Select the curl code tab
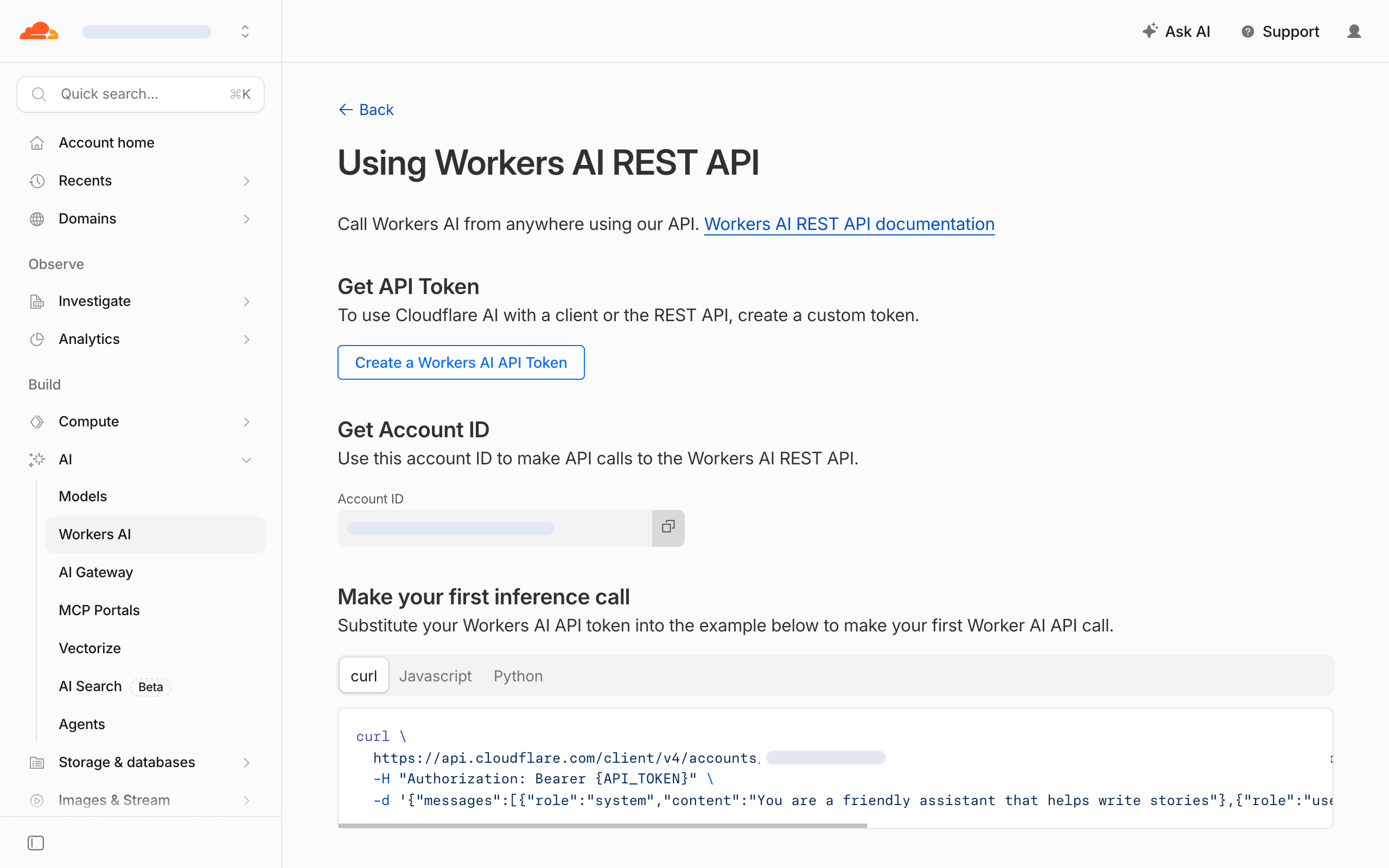The height and width of the screenshot is (868, 1389). [364, 676]
